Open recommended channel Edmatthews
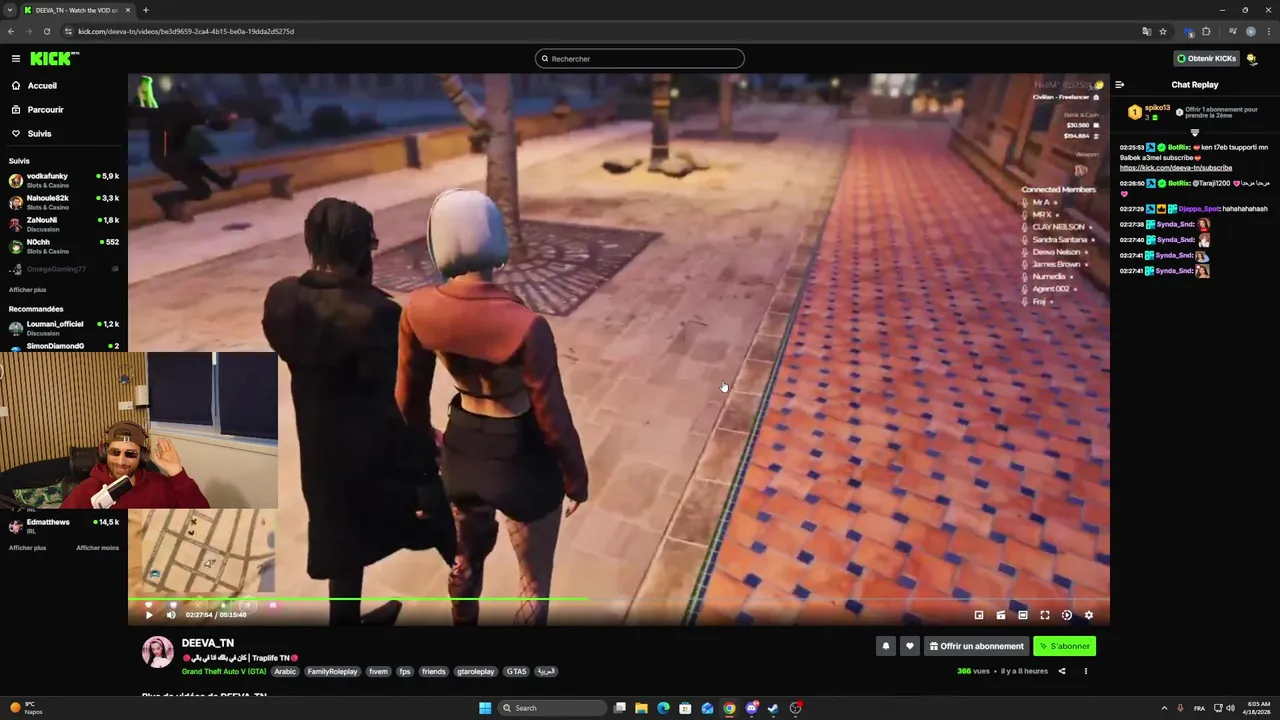Image resolution: width=1280 pixels, height=720 pixels. (x=64, y=526)
